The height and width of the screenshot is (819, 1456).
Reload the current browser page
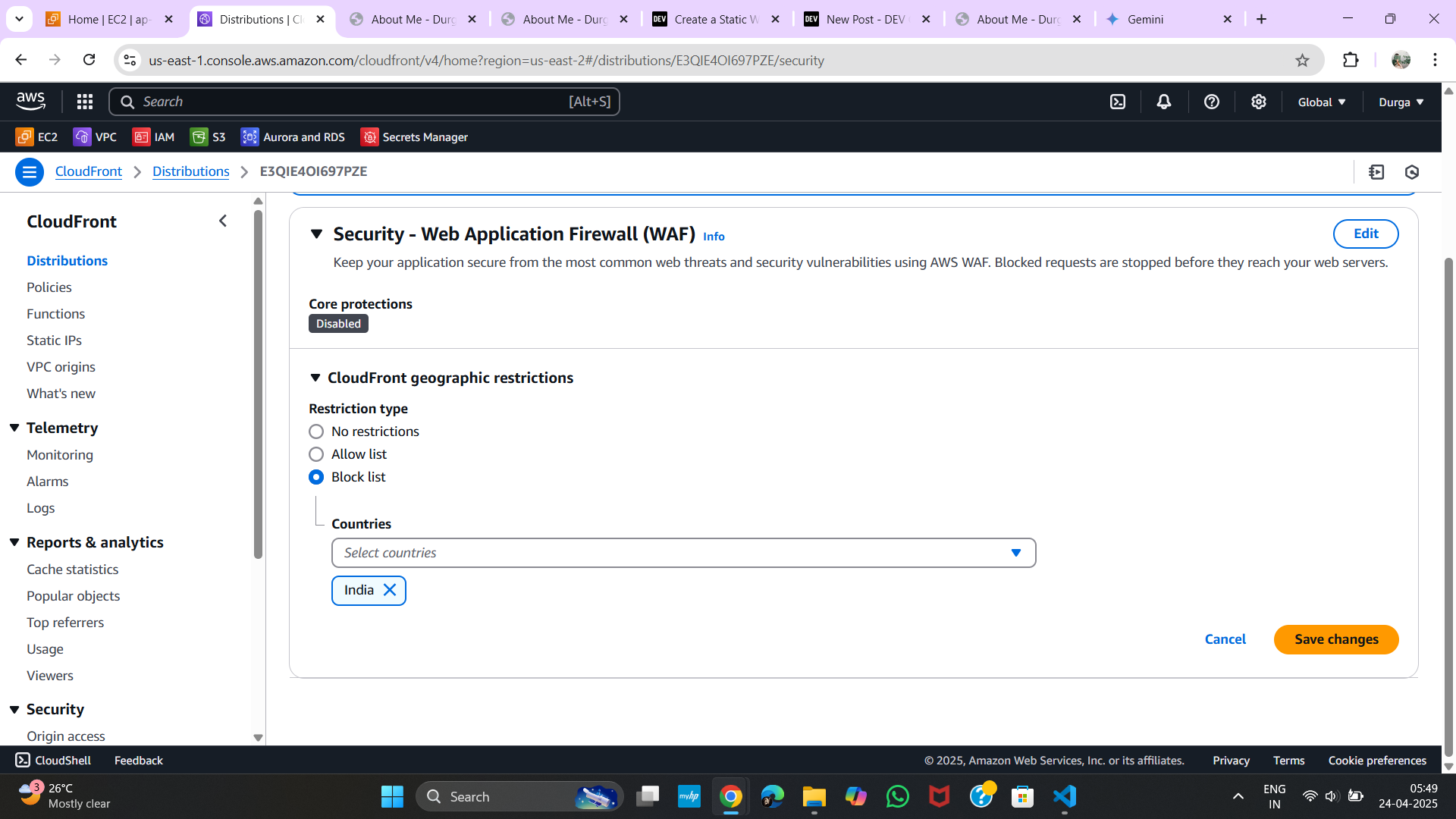tap(89, 60)
